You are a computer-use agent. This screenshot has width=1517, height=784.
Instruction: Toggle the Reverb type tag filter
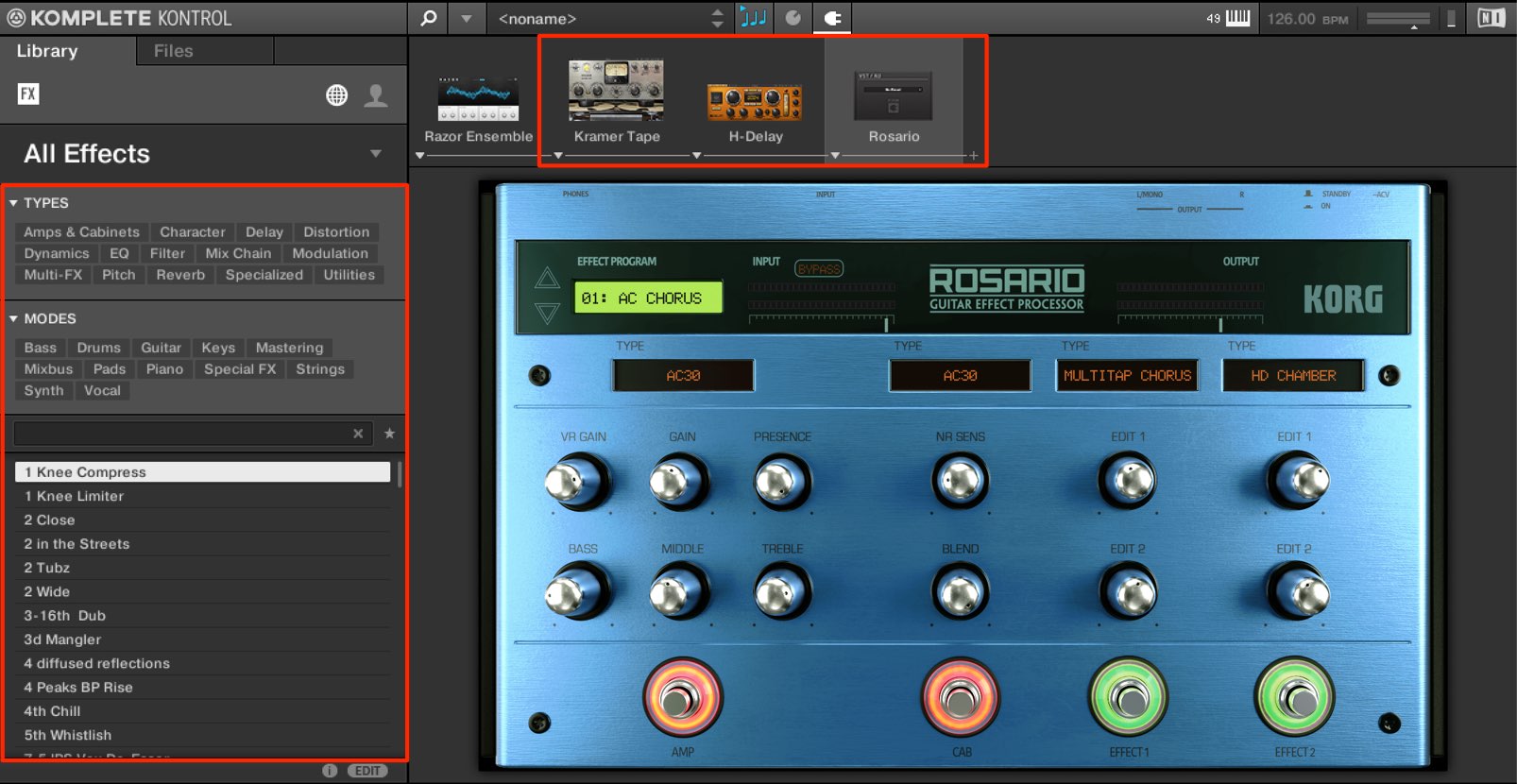(180, 275)
